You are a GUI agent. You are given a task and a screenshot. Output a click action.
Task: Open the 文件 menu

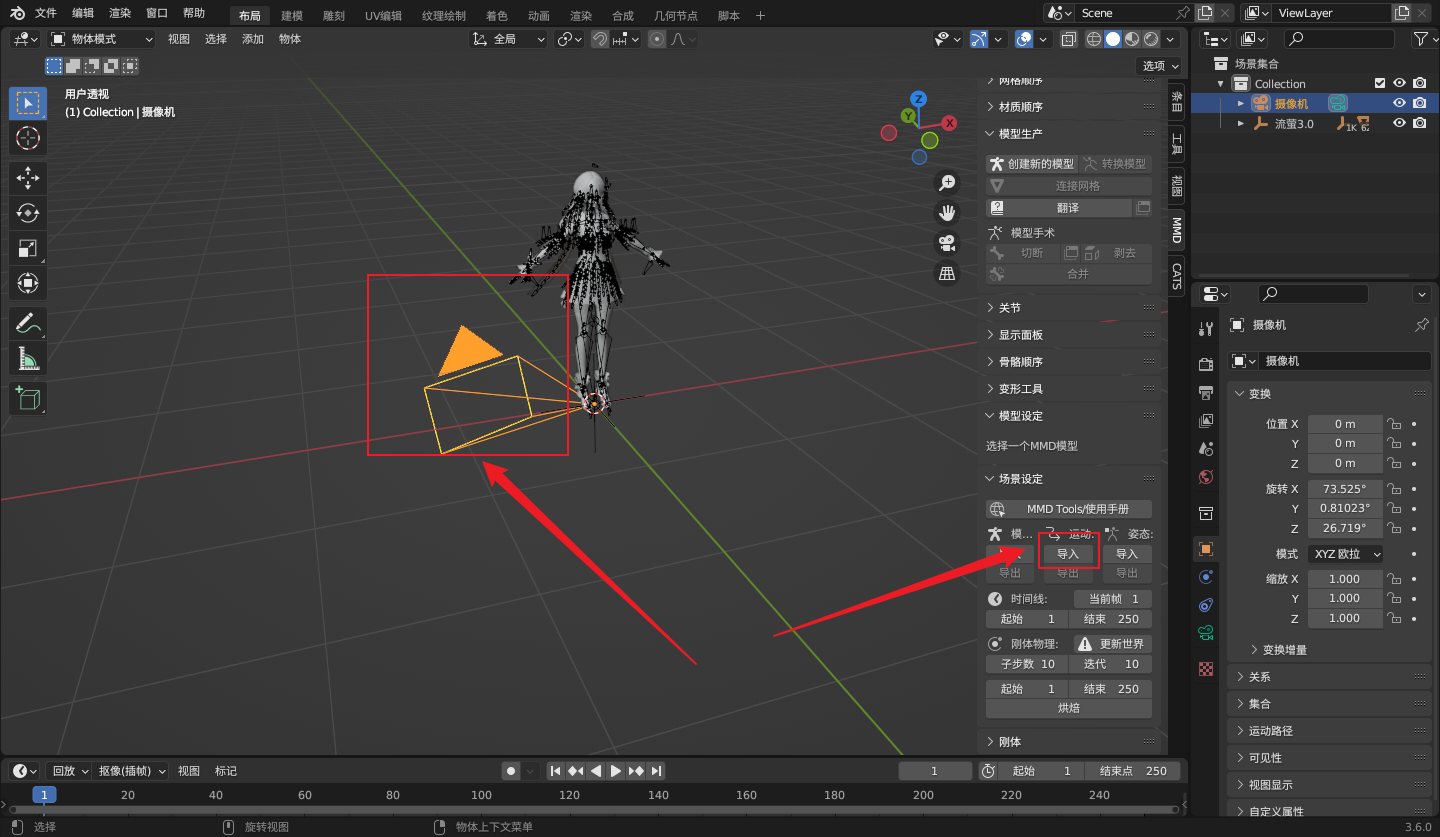[x=46, y=13]
